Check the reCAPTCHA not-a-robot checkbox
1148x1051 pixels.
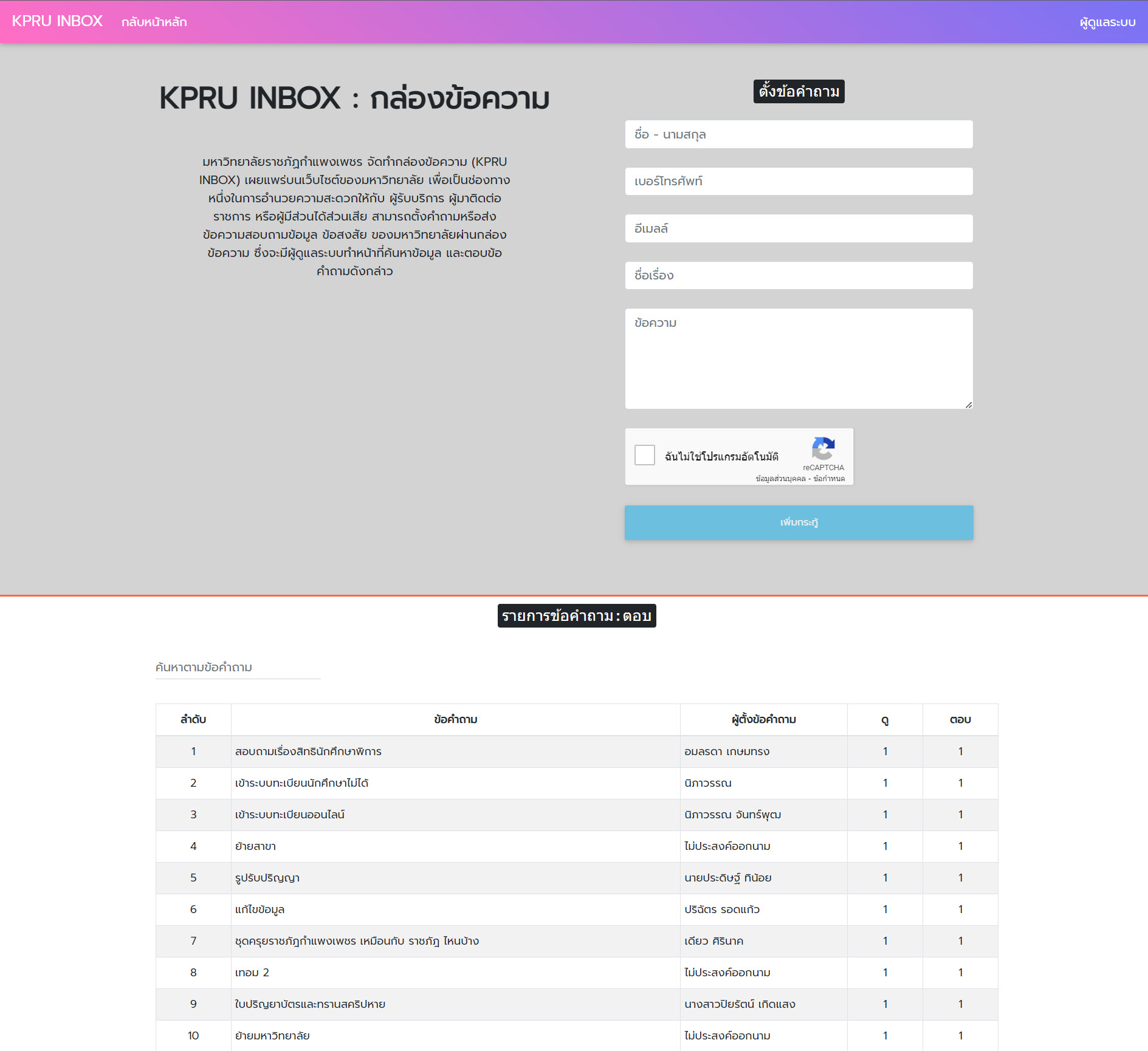pyautogui.click(x=645, y=455)
